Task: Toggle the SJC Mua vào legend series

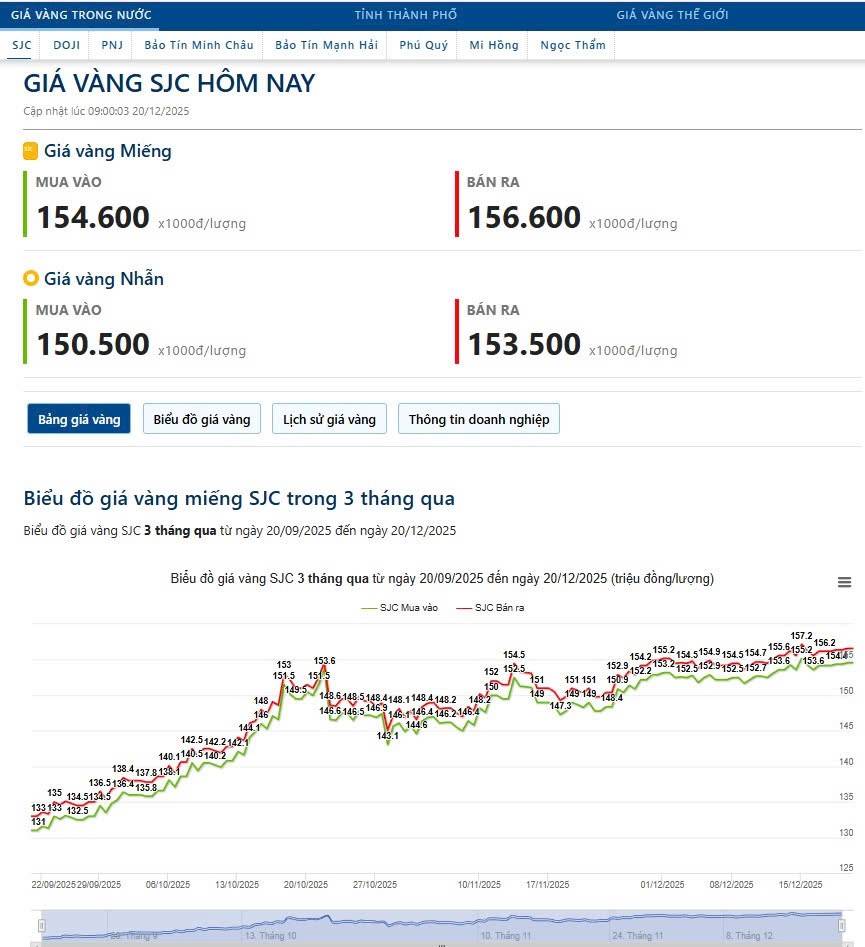Action: tap(399, 607)
